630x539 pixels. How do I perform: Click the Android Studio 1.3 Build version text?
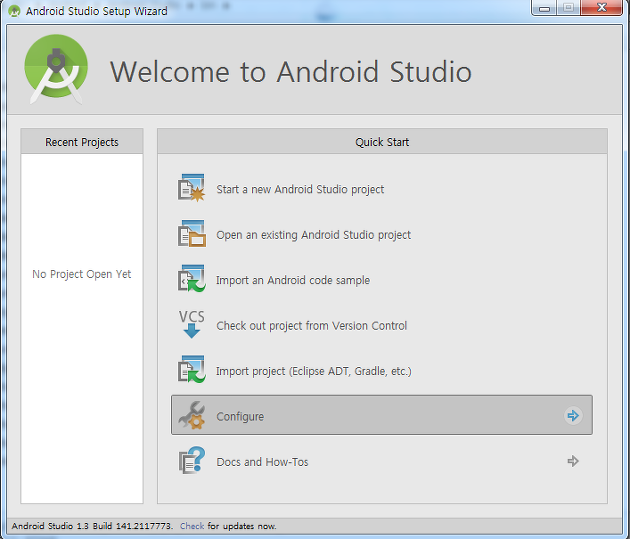coord(92,526)
